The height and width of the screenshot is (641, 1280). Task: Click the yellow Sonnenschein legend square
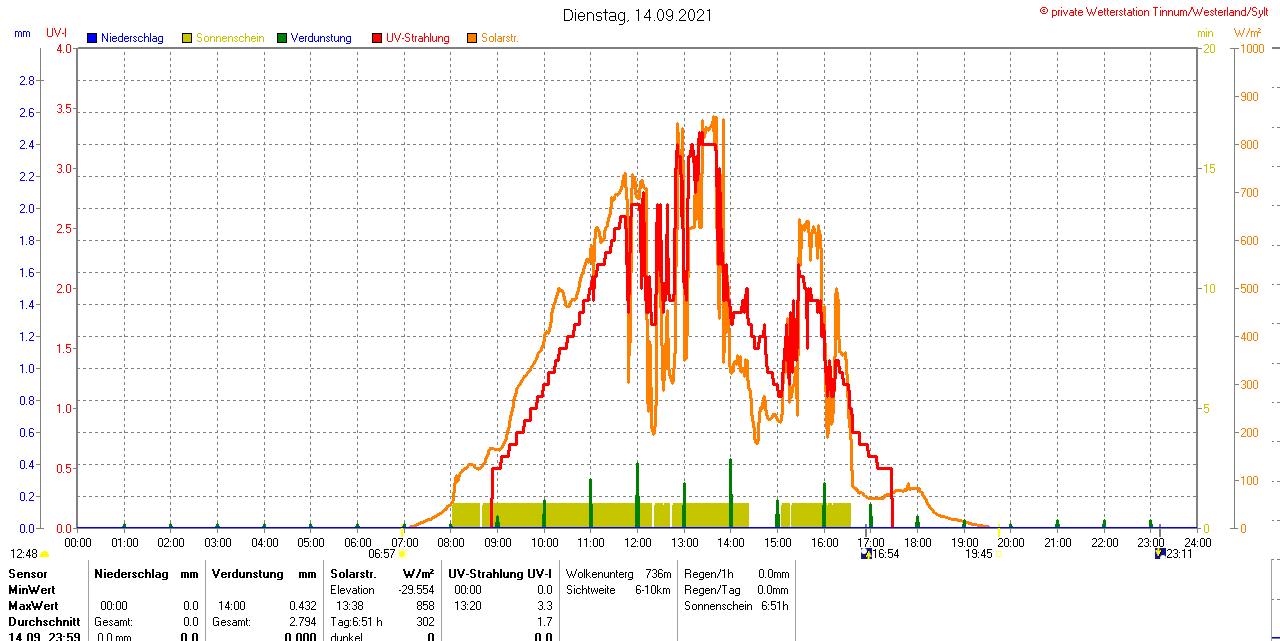[x=187, y=38]
